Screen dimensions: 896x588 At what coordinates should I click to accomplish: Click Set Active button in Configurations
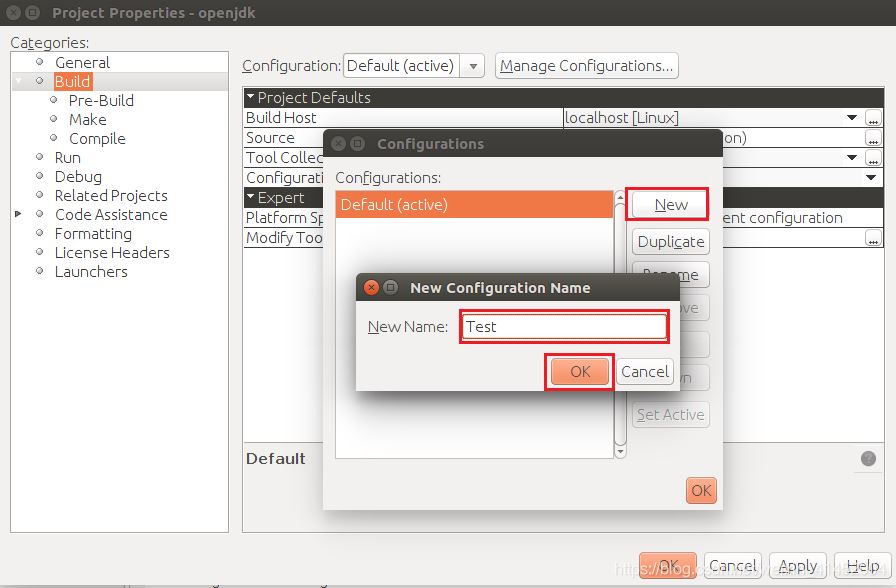tap(670, 414)
